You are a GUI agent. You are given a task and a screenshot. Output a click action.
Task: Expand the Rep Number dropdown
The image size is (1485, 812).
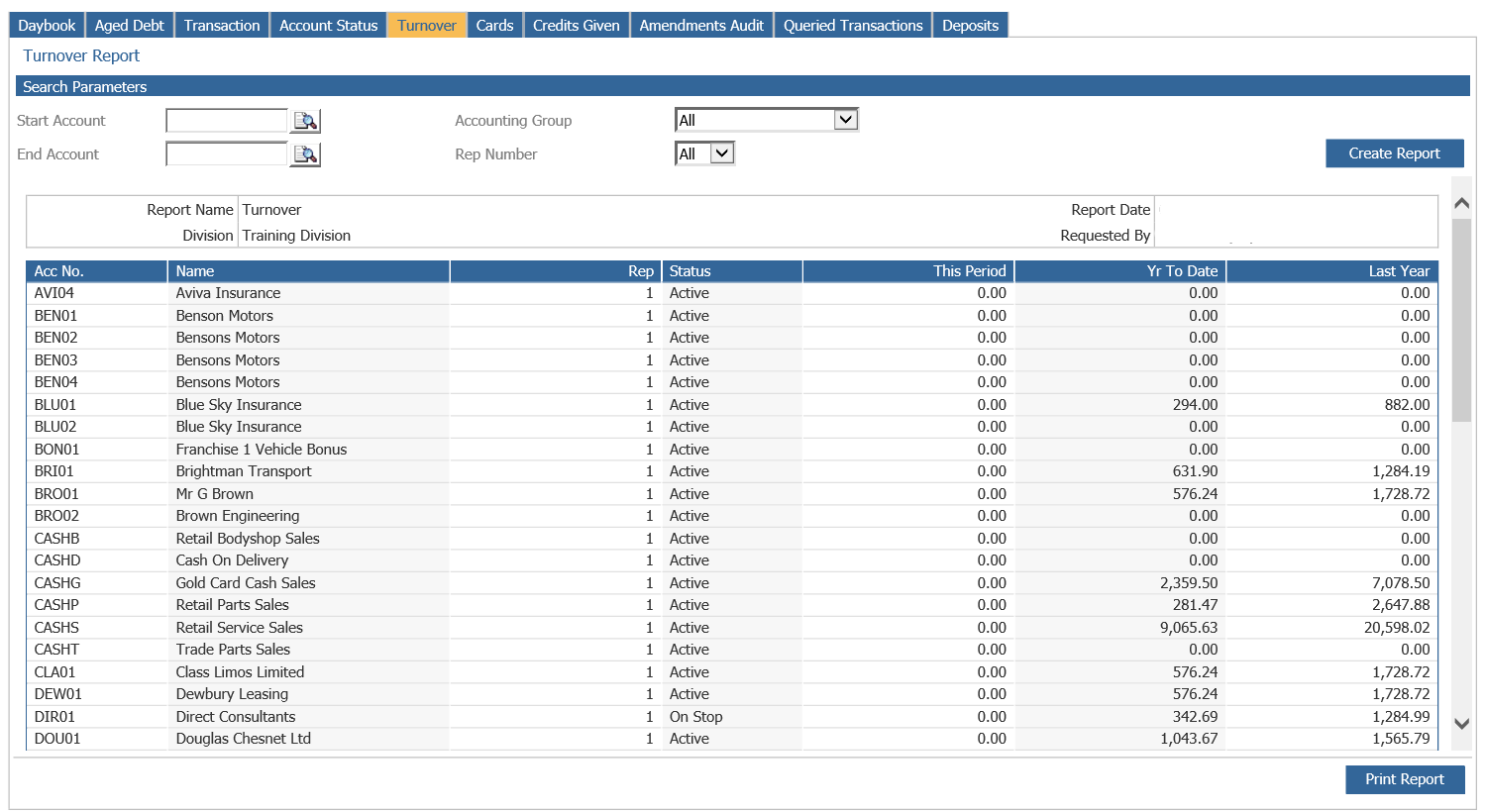722,153
